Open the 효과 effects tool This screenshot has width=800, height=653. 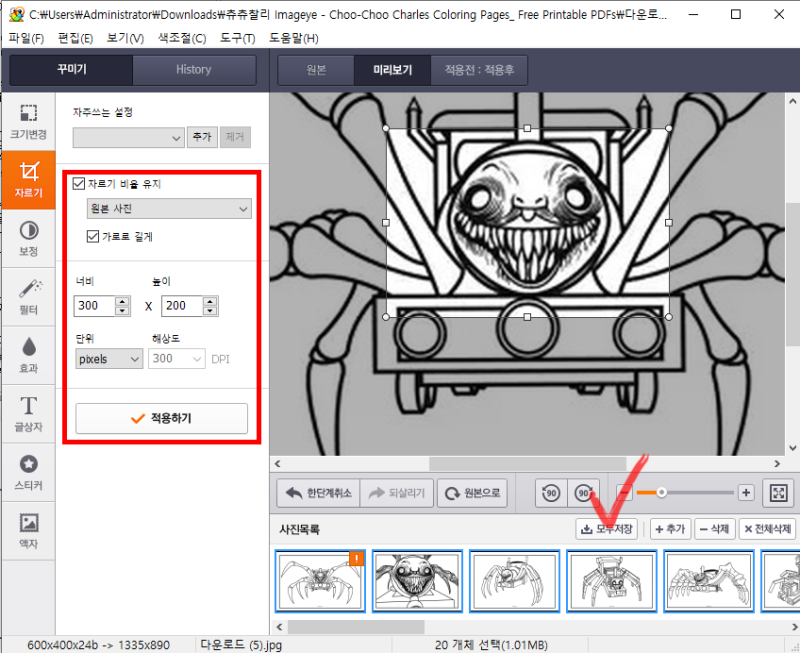(29, 355)
